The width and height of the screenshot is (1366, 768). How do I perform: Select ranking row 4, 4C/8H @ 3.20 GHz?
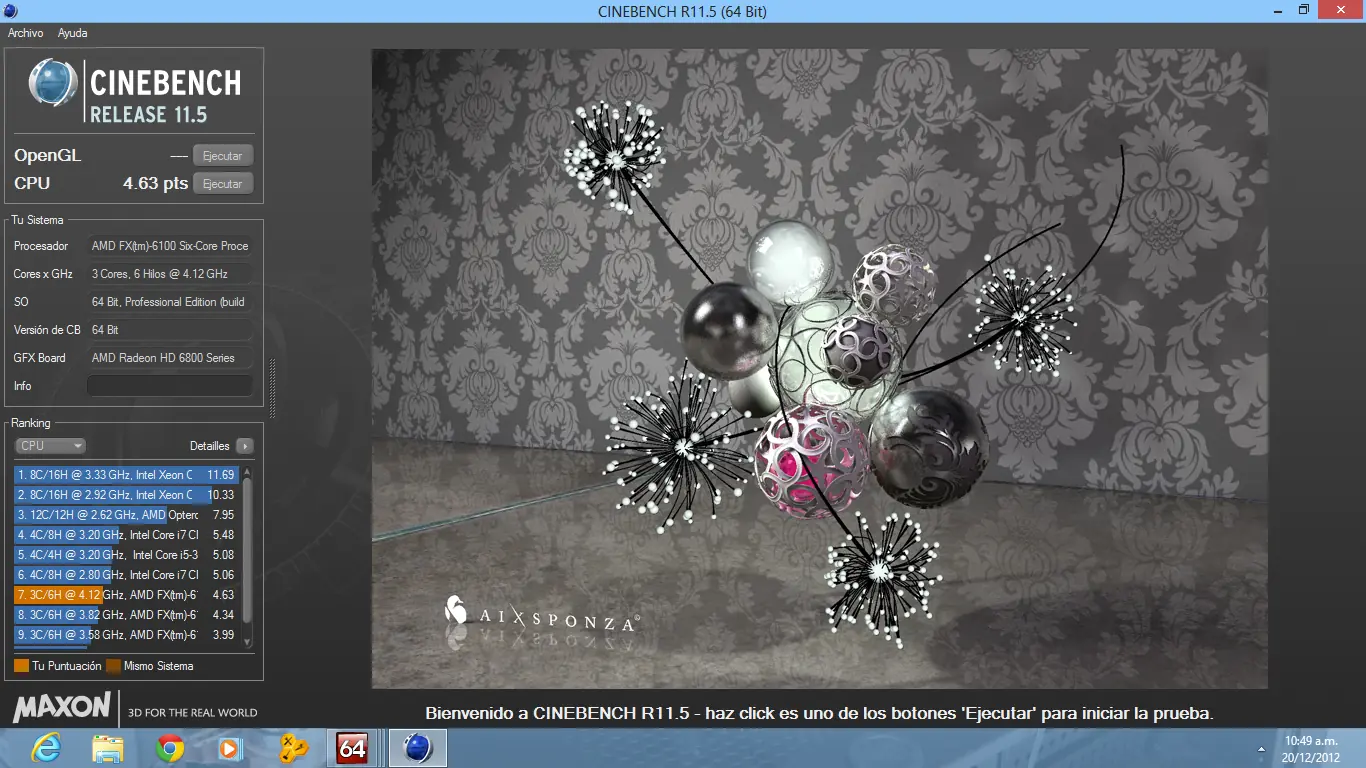coord(126,535)
